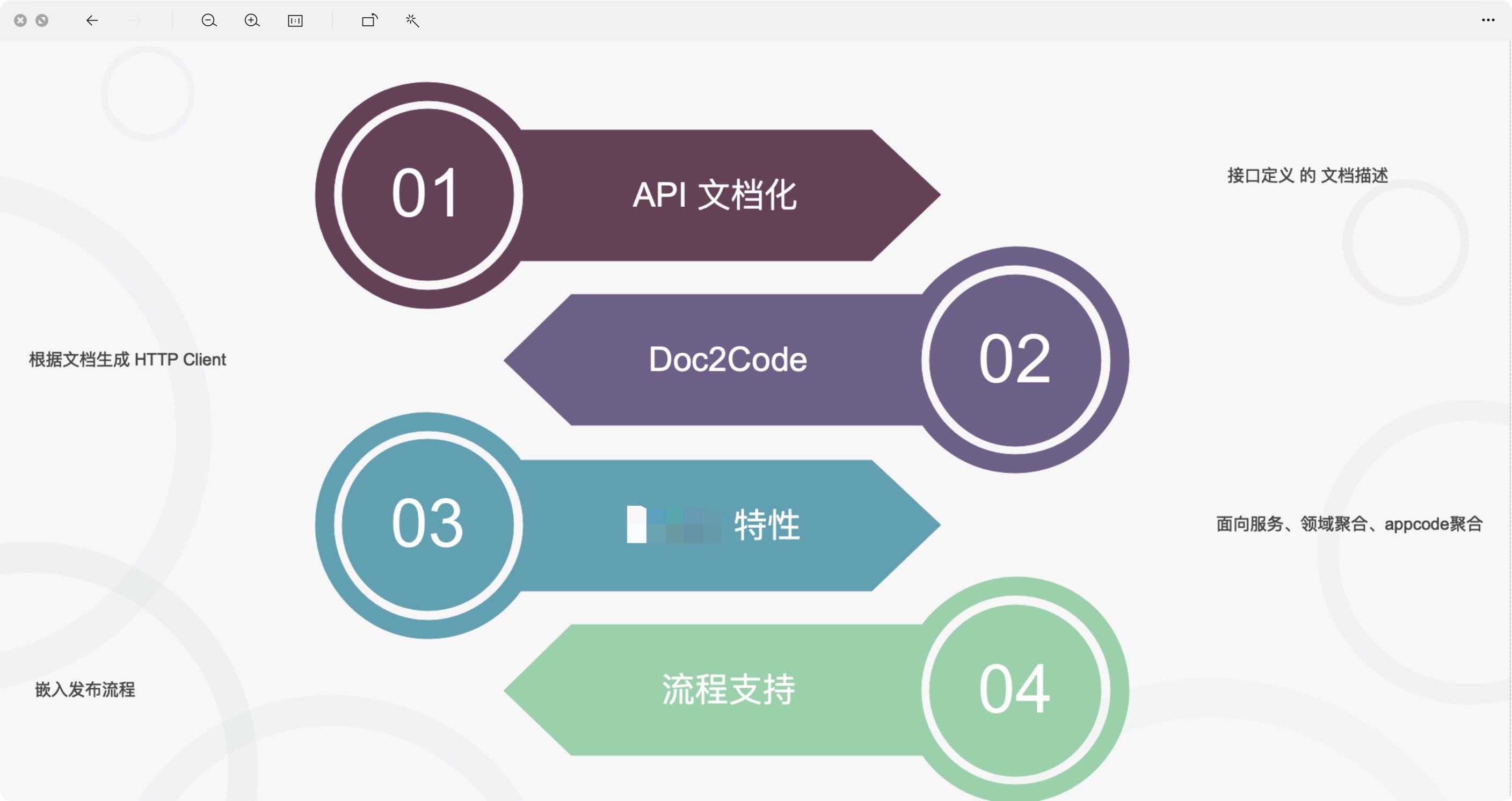Click the second gray window control button
The height and width of the screenshot is (801, 1512).
pyautogui.click(x=42, y=20)
